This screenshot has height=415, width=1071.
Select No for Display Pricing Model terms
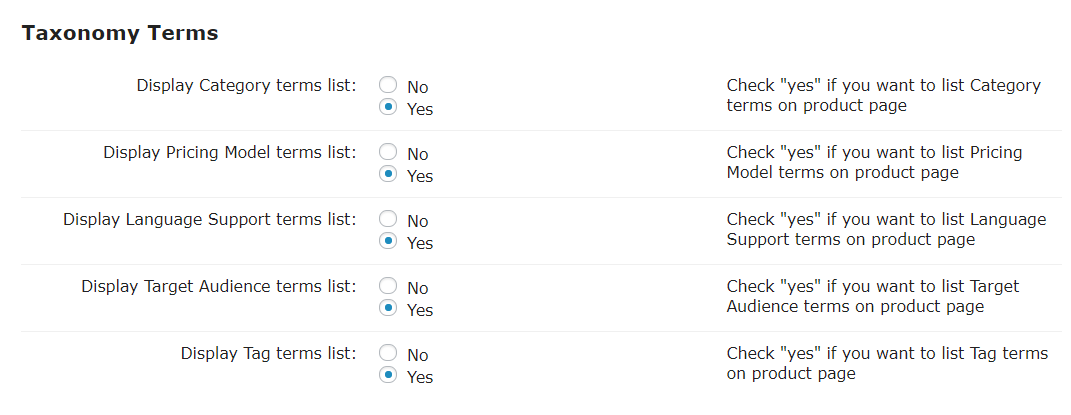point(389,153)
